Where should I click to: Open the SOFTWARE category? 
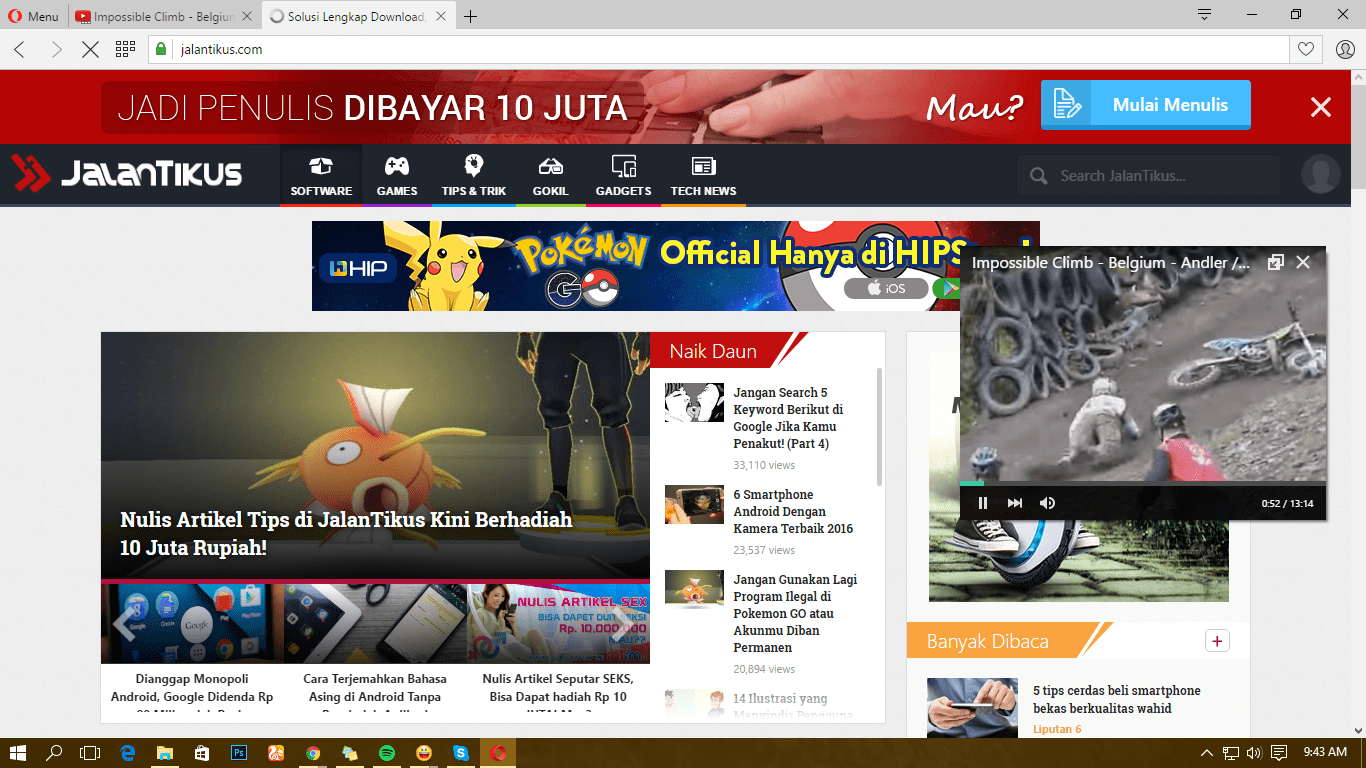coord(321,176)
